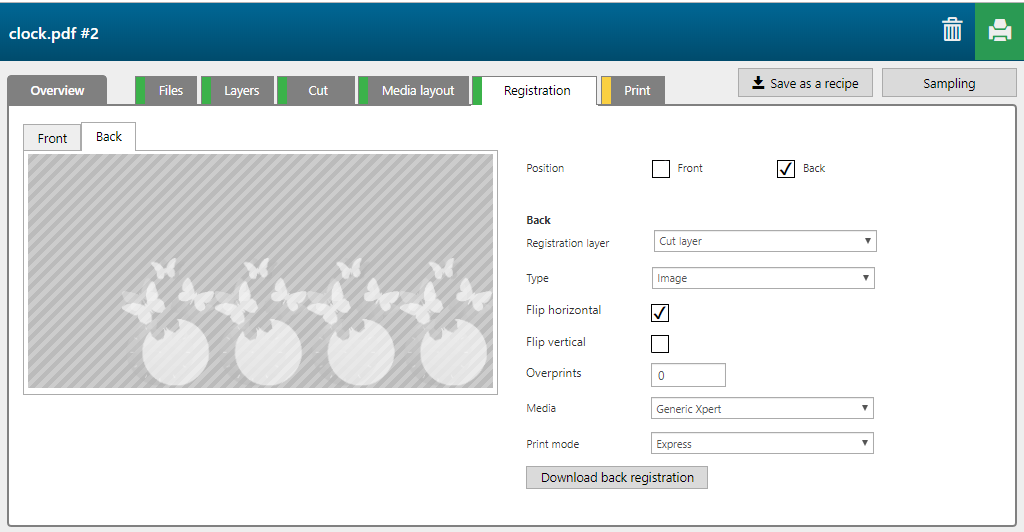Click Save as a recipe button
The image size is (1024, 532).
click(x=805, y=83)
